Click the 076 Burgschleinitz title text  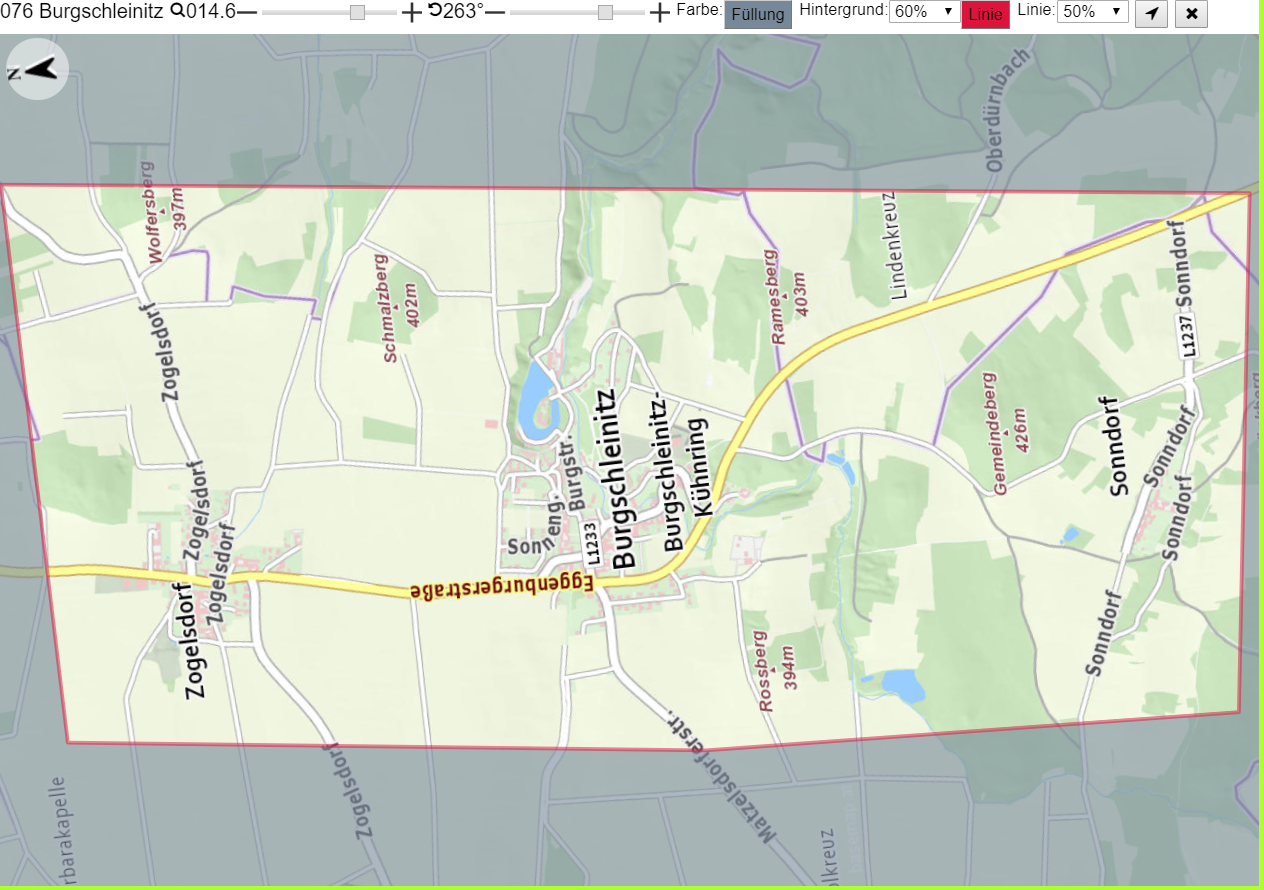[x=82, y=12]
